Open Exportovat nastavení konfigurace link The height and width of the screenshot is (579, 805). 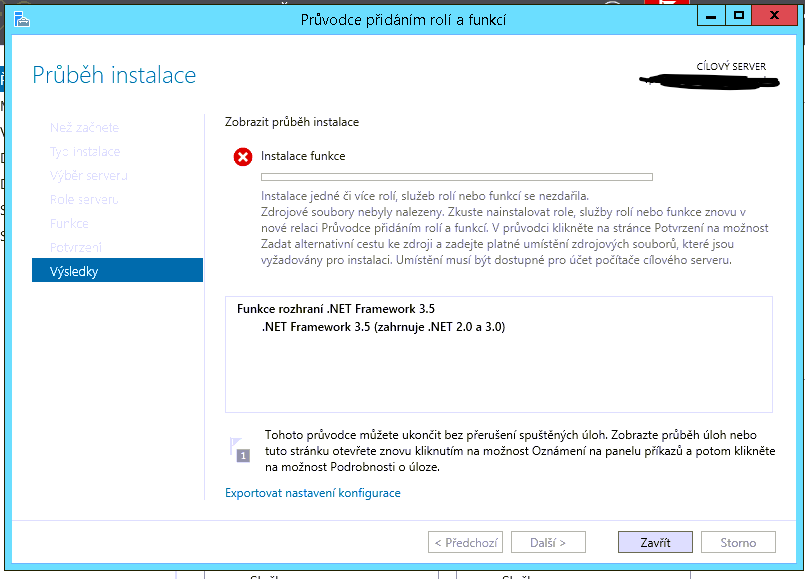pyautogui.click(x=312, y=492)
